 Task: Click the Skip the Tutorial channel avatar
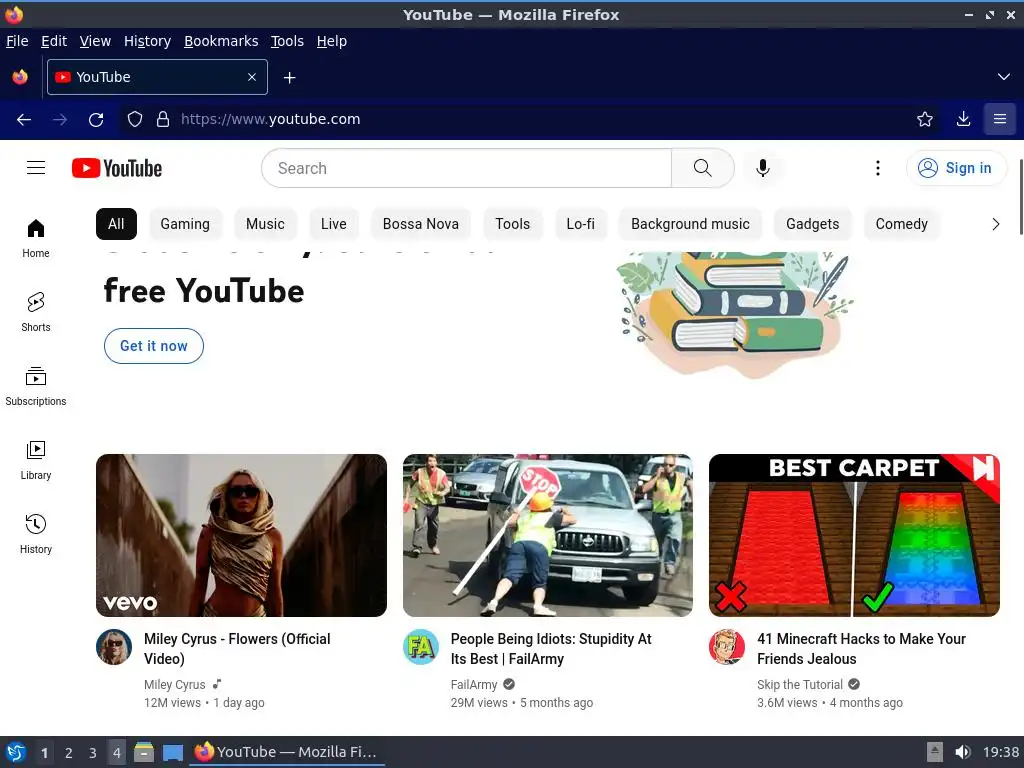pos(727,647)
